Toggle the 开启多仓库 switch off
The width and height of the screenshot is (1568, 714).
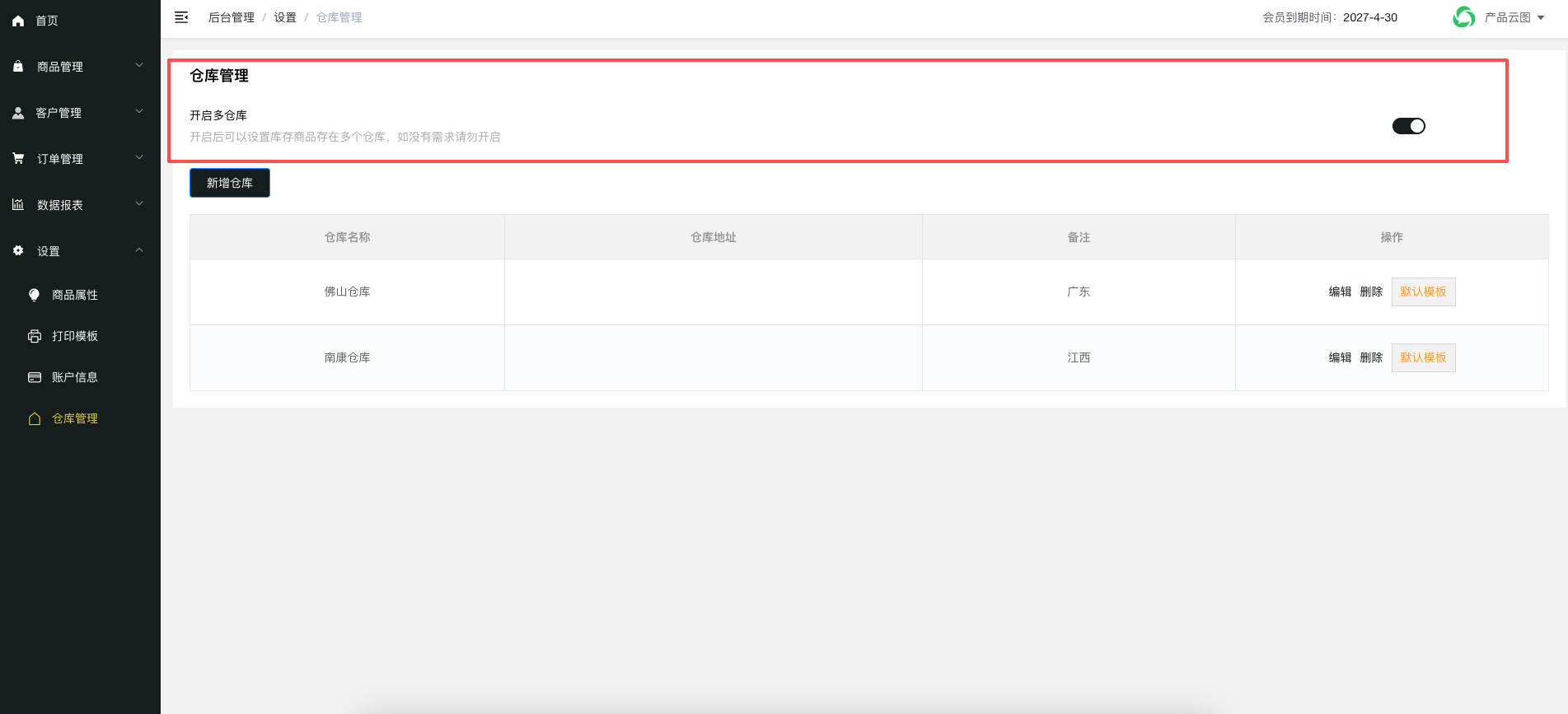pos(1409,126)
